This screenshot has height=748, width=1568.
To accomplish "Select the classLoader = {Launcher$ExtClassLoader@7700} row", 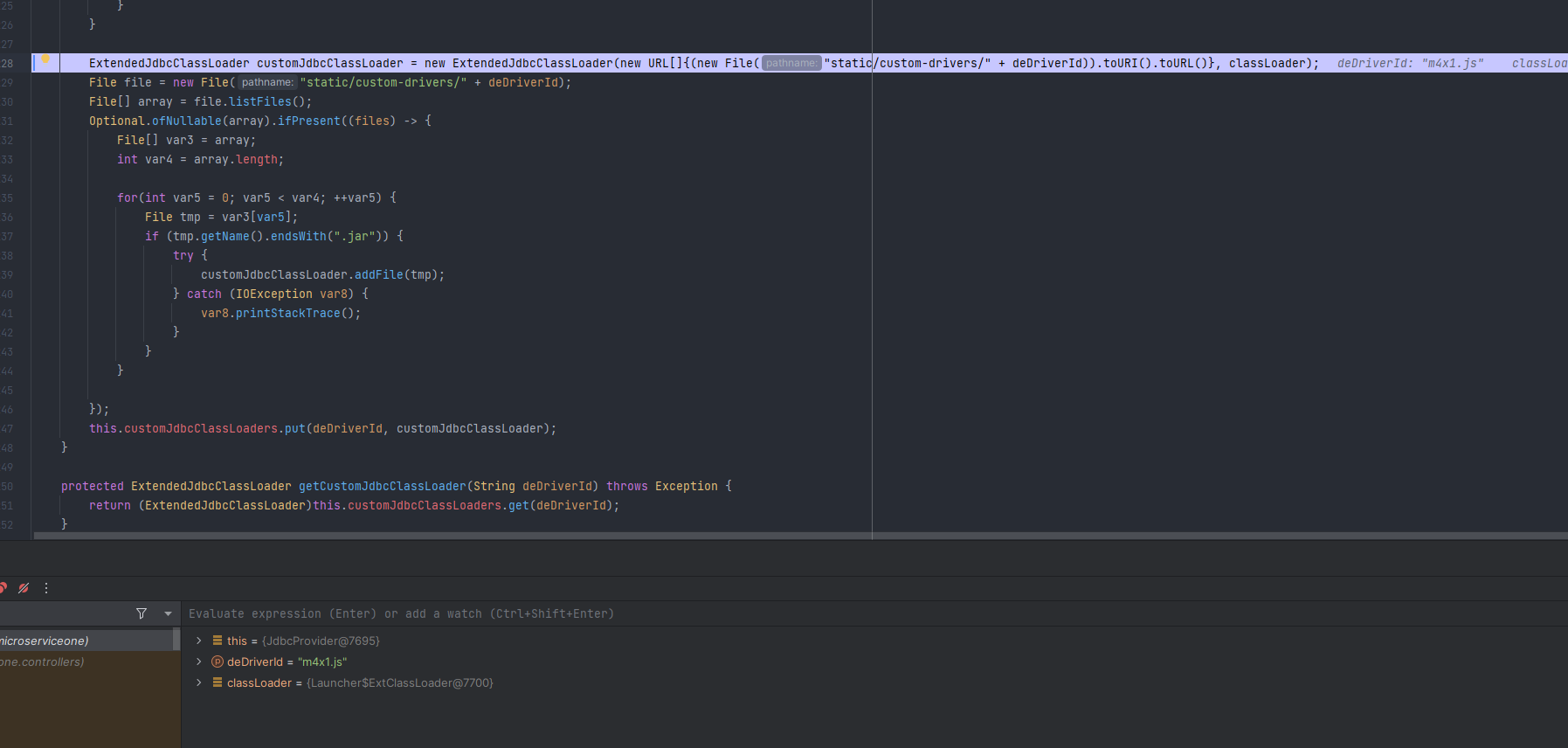I will (874, 682).
